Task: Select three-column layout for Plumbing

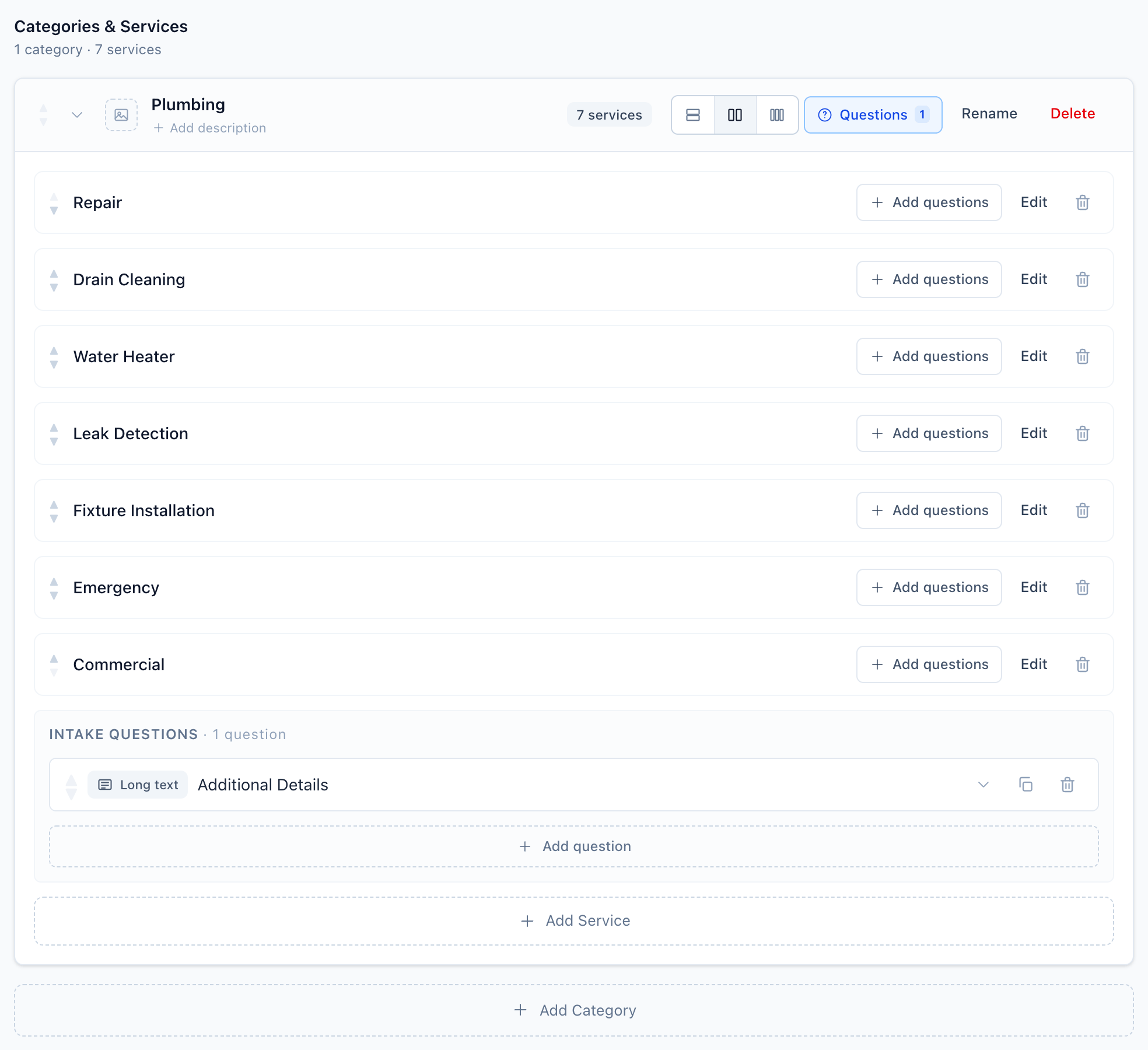Action: pyautogui.click(x=777, y=115)
